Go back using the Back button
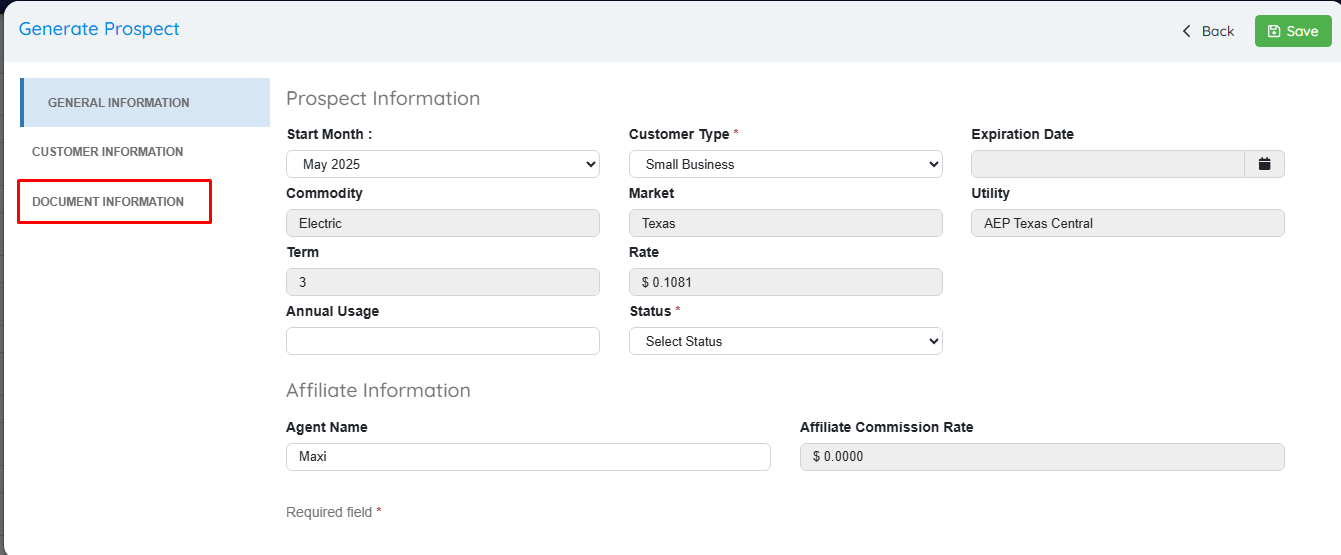This screenshot has height=555, width=1341. click(x=1208, y=31)
